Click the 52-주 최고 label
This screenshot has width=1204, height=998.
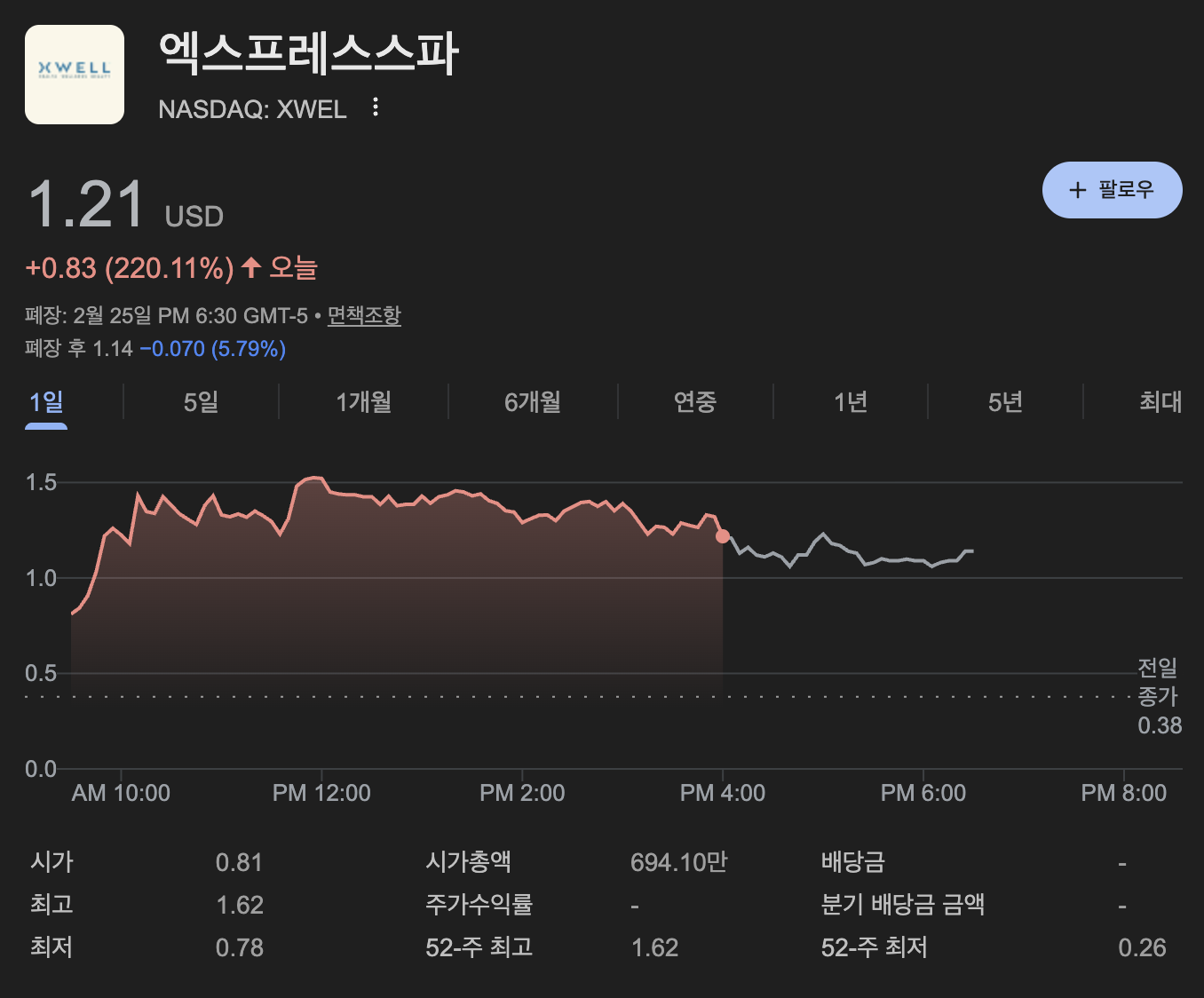[479, 947]
